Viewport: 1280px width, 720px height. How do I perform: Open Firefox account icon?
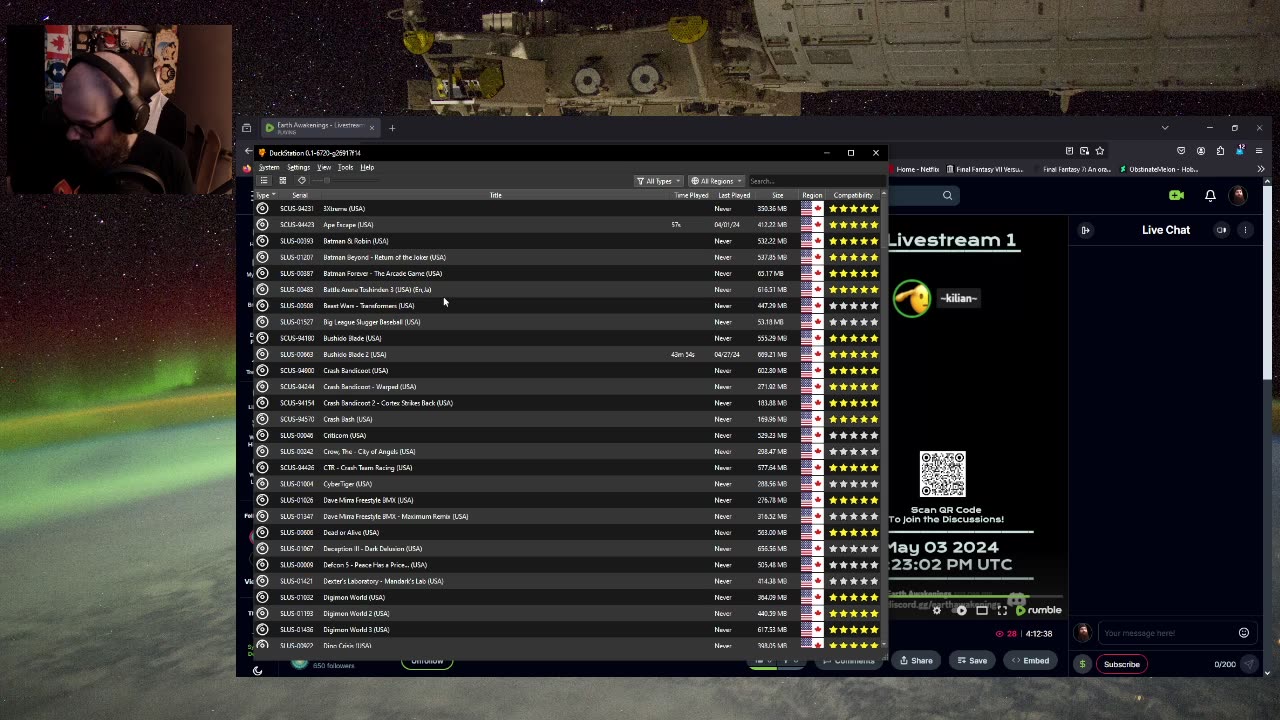(x=1201, y=151)
